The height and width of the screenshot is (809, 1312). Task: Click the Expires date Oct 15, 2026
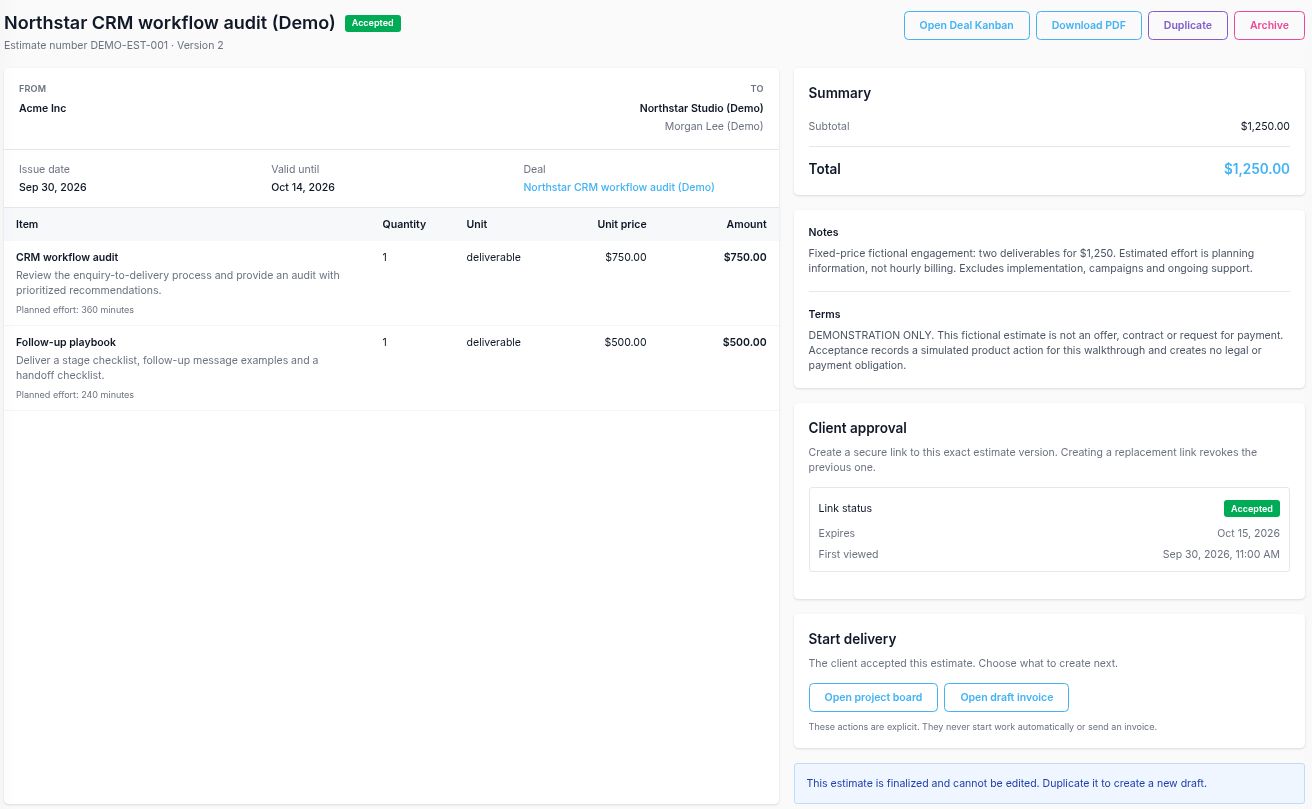pyautogui.click(x=1248, y=533)
